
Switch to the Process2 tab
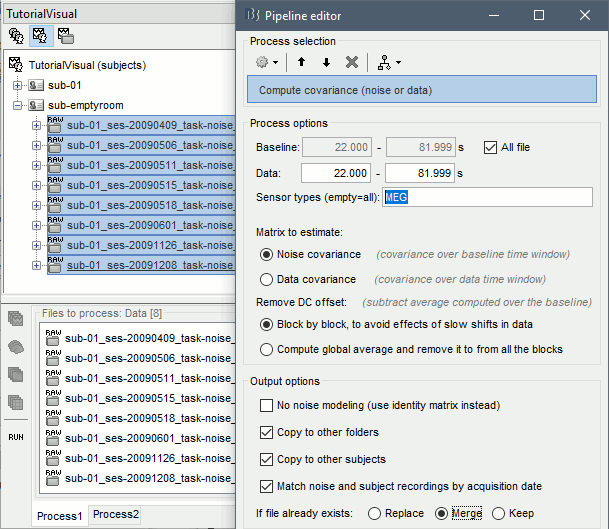coord(116,515)
